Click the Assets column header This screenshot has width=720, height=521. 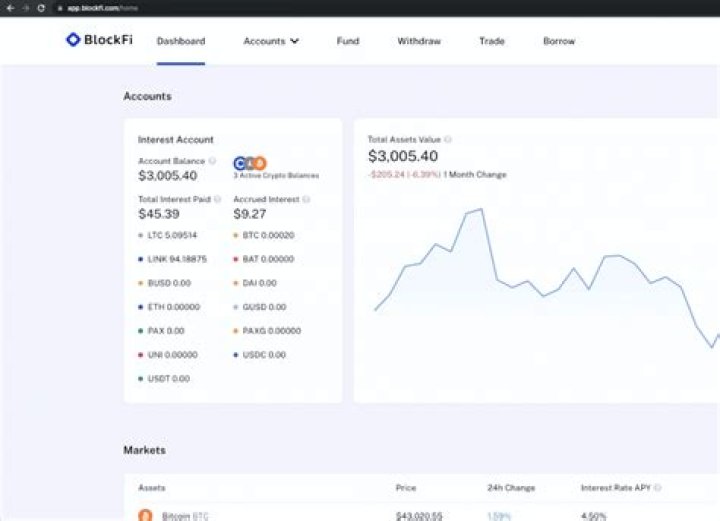152,487
